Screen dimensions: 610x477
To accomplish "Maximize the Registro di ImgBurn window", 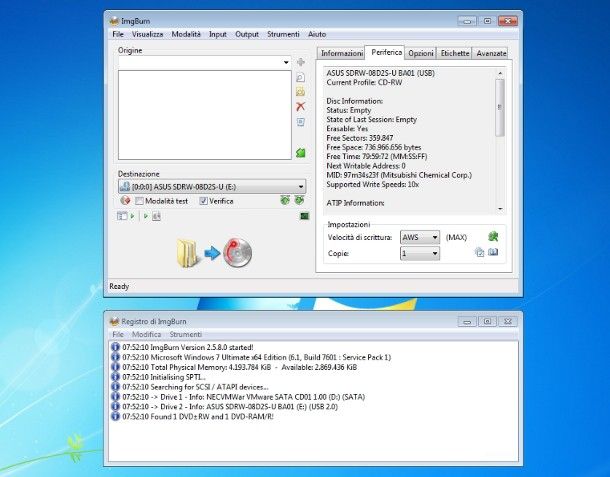I will coord(487,321).
